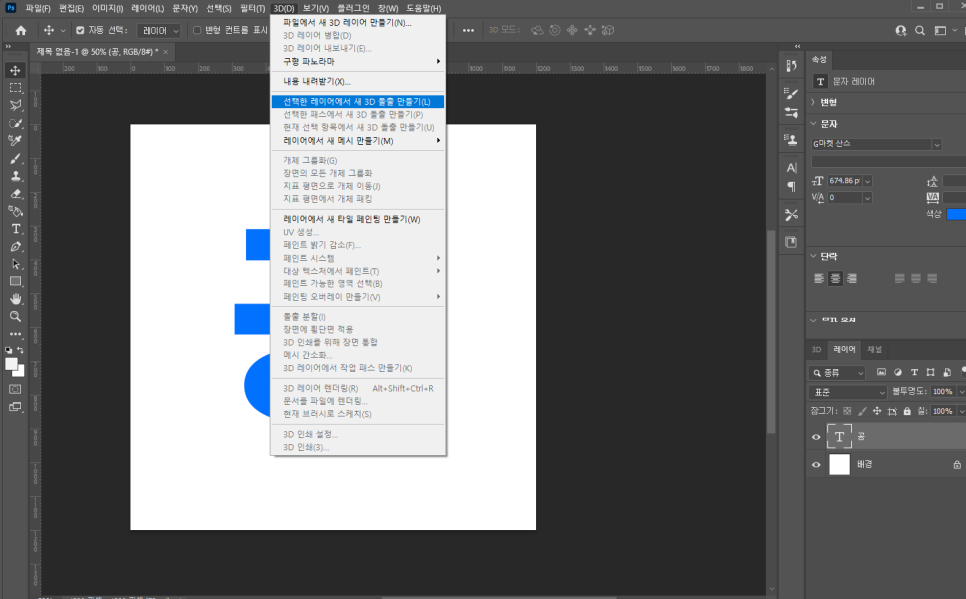
Task: Set paragraph alignment to right
Action: click(x=852, y=279)
